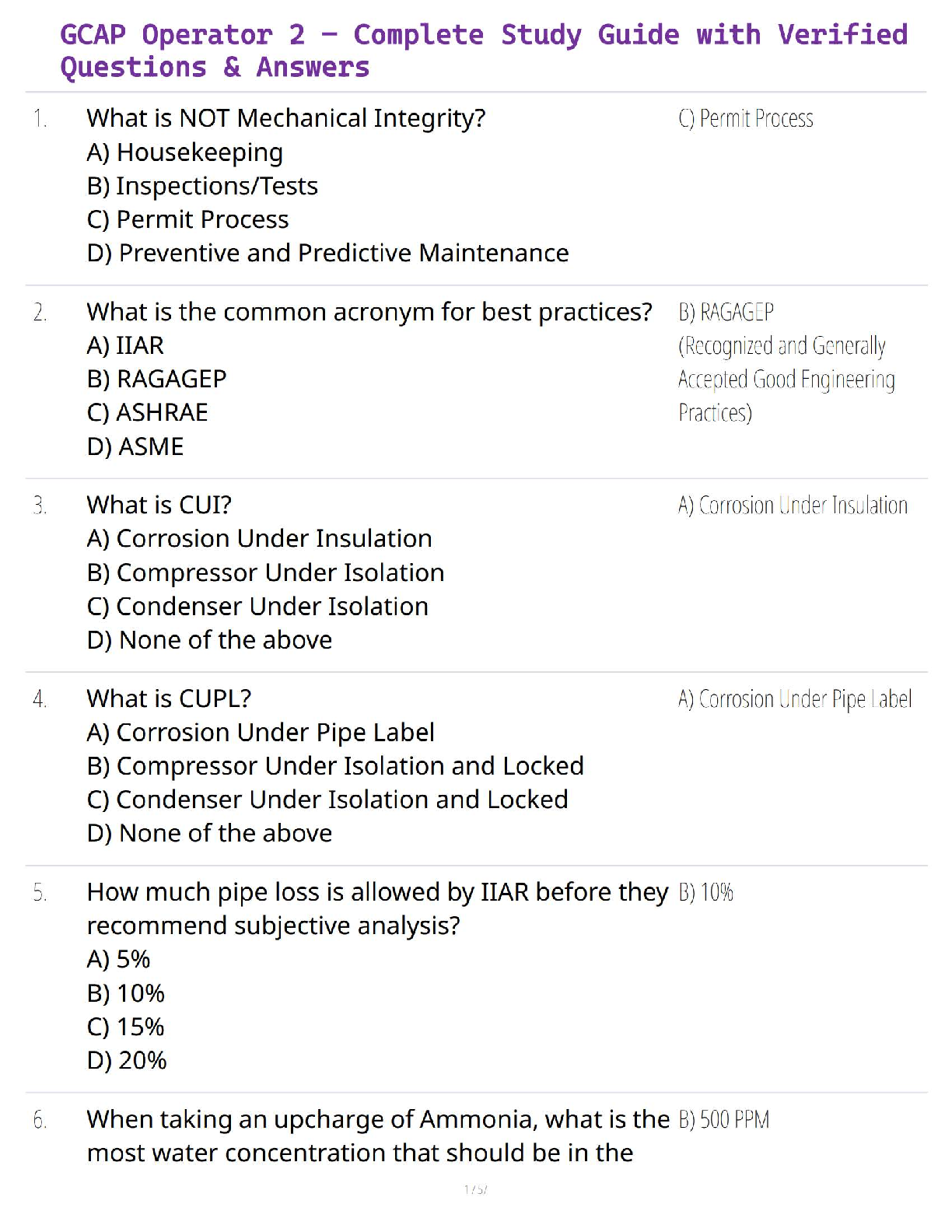Select the question What is CUI?
The image size is (952, 1232).
pos(159,506)
